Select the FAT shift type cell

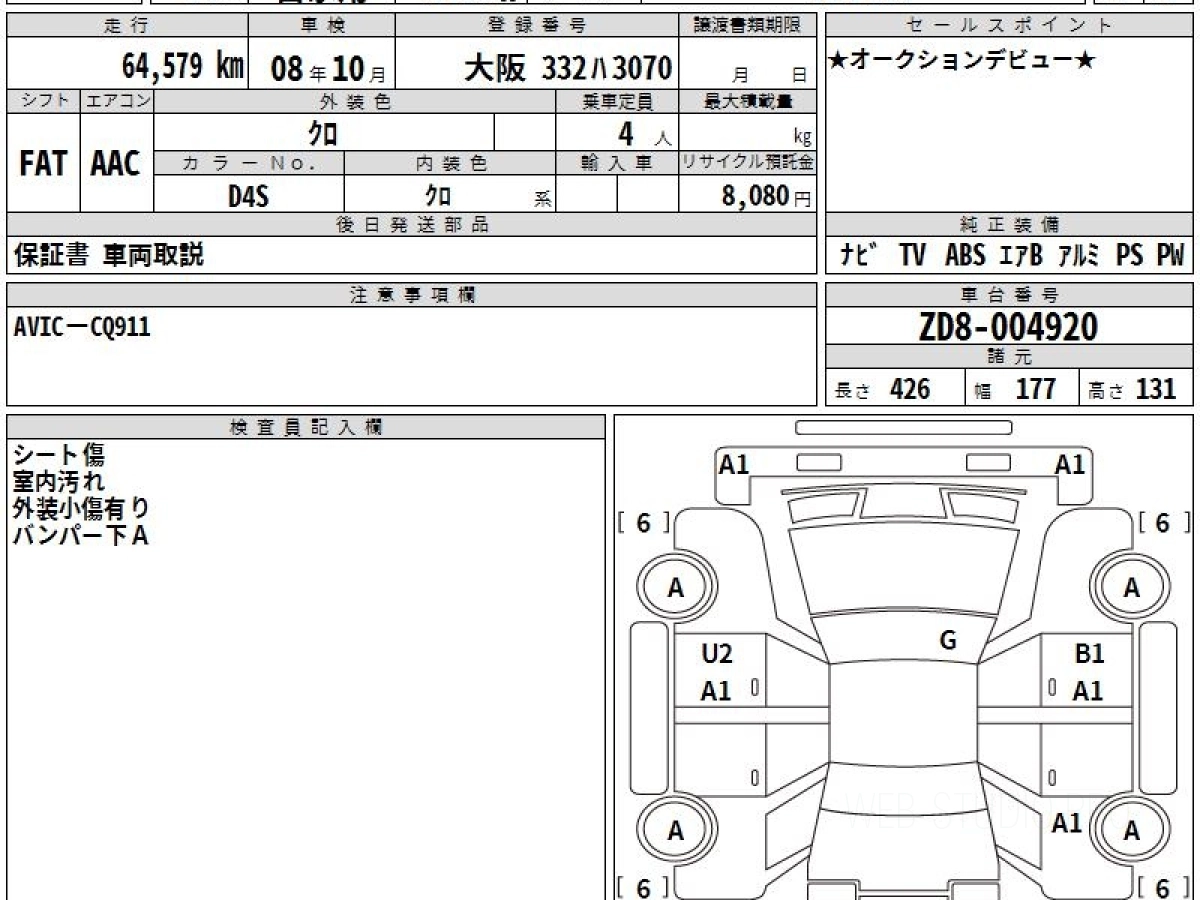point(43,164)
